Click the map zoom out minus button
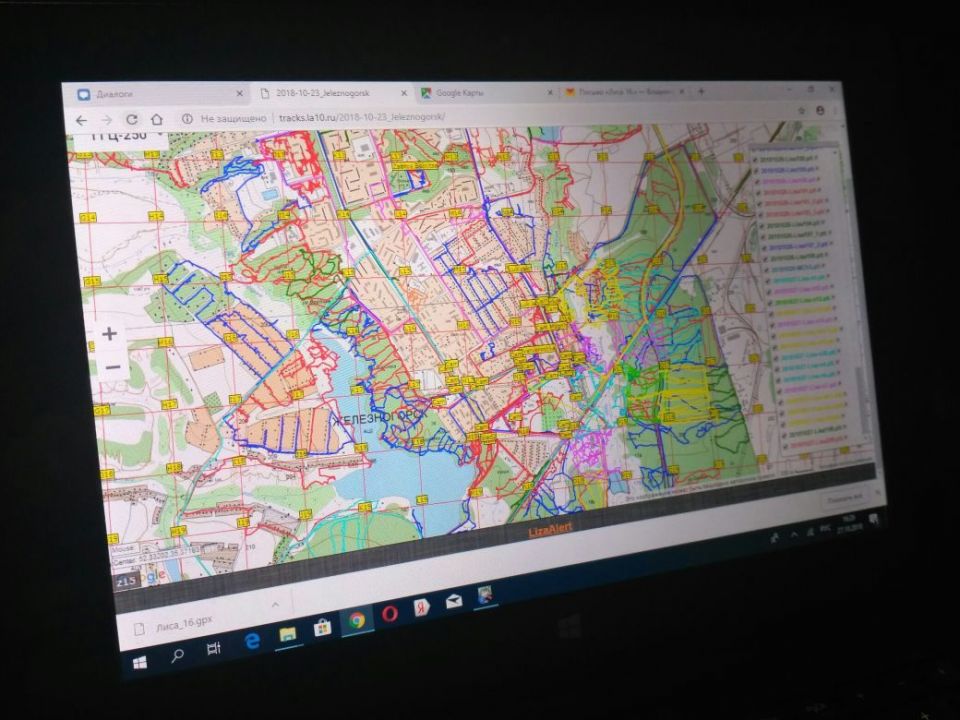960x720 pixels. tap(112, 367)
